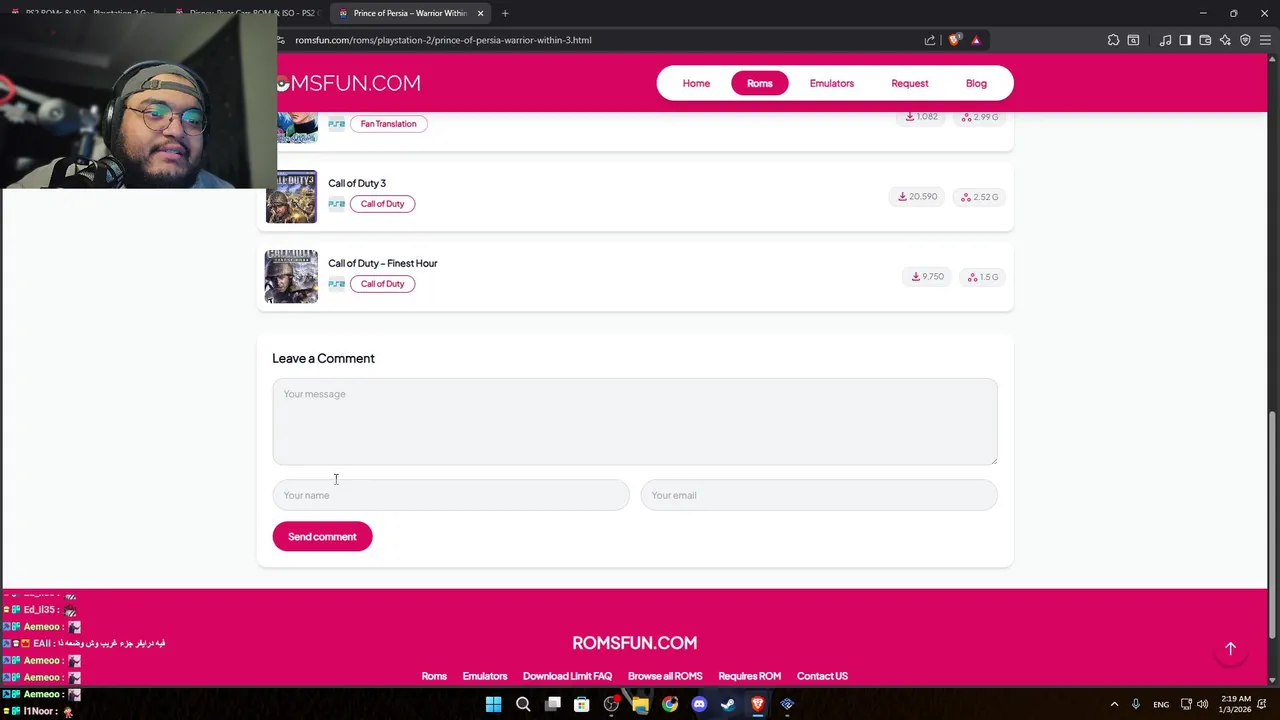Click the footer ROMSFUN.COM logo
The image size is (1280, 720).
coord(635,643)
